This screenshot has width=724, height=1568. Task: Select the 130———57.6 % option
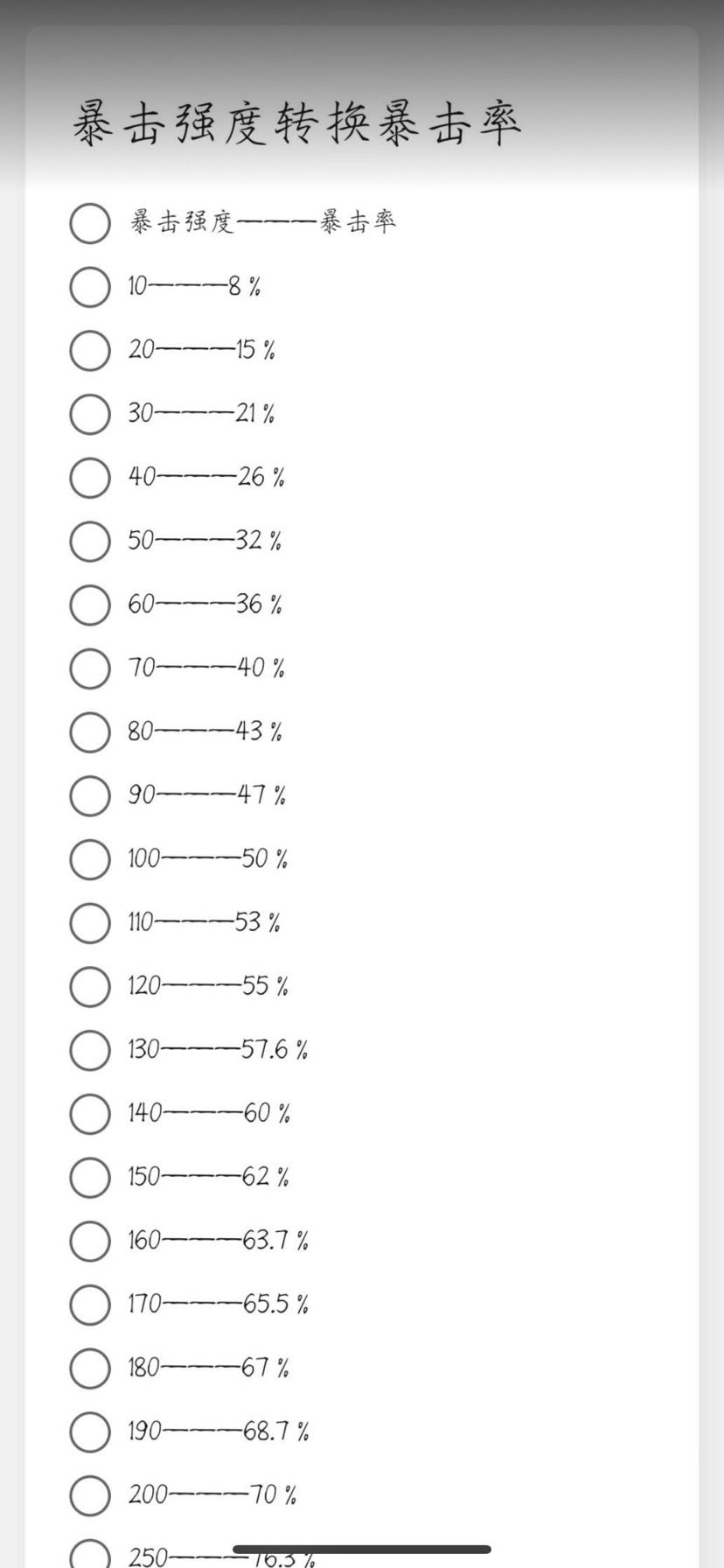point(90,1050)
